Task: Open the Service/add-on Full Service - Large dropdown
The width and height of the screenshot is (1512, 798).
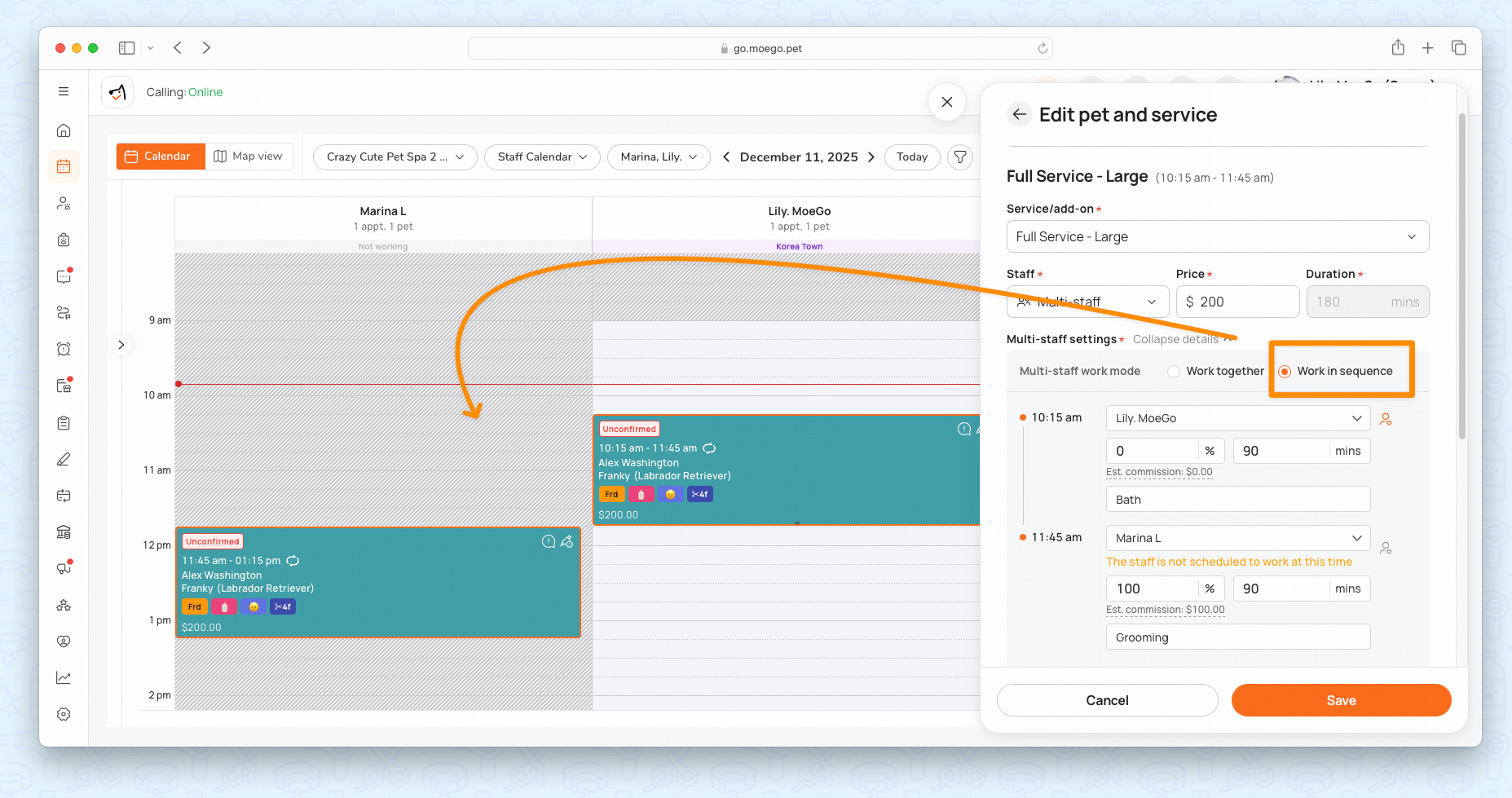Action: (x=1218, y=236)
